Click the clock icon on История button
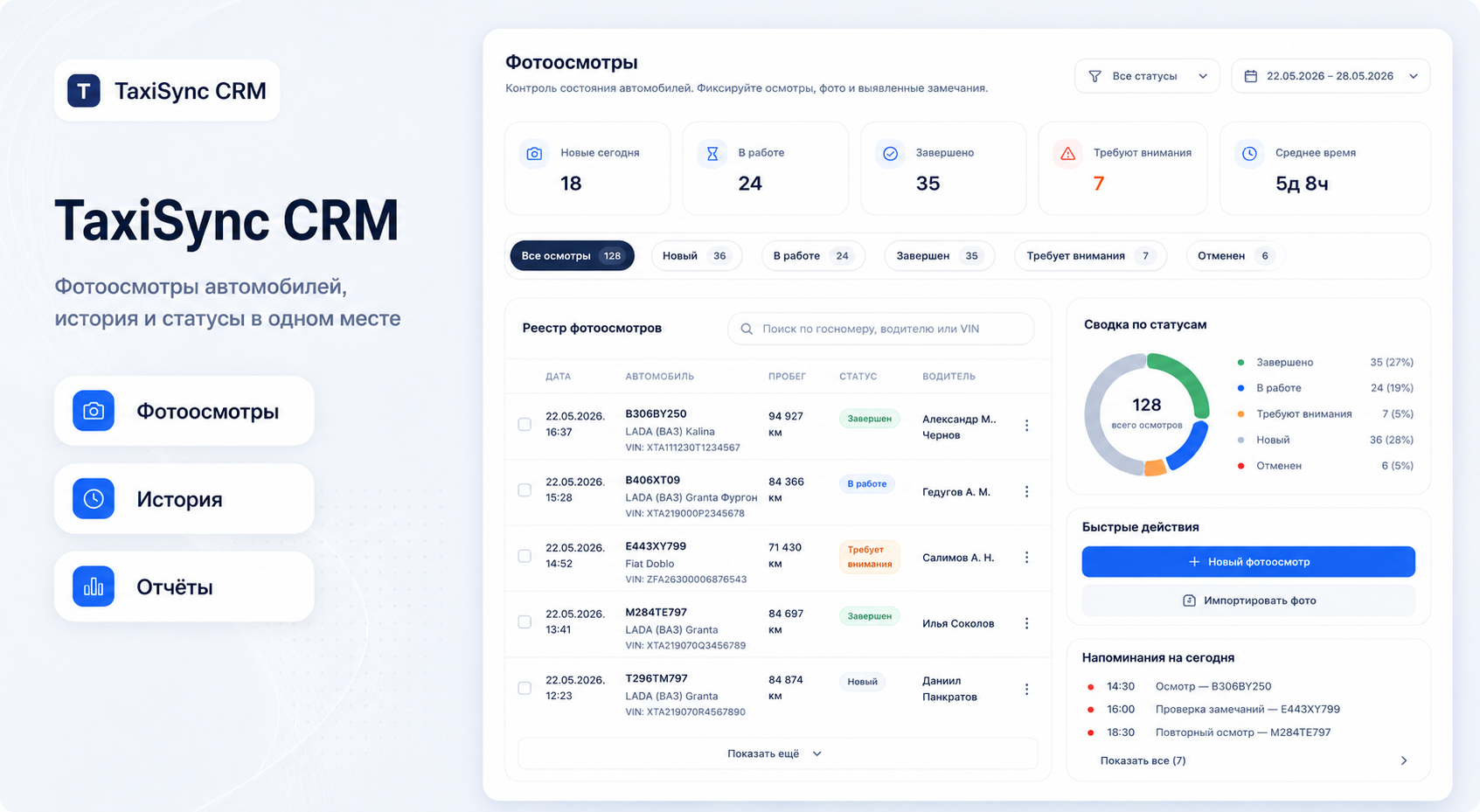This screenshot has width=1480, height=812. tap(94, 498)
